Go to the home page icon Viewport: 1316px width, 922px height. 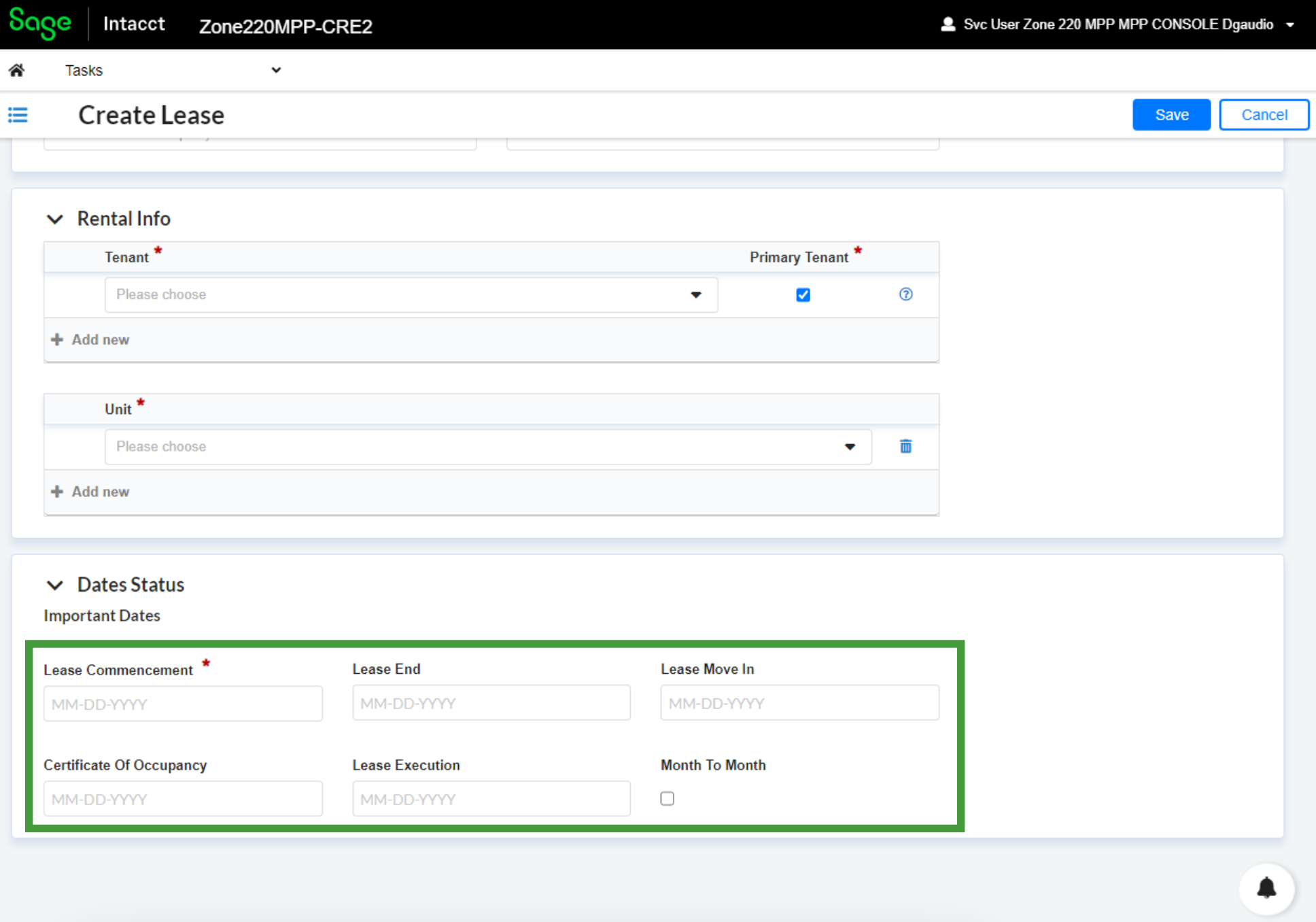[x=17, y=70]
